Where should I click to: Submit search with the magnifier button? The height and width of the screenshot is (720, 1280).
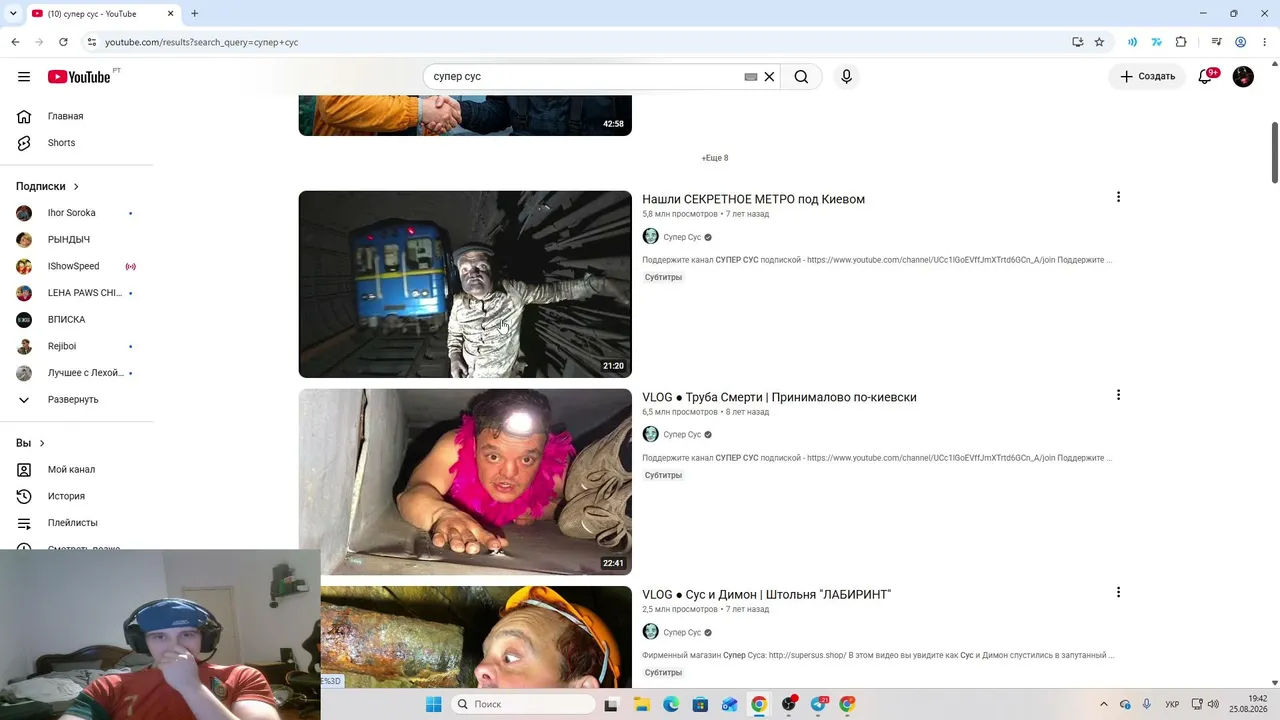pos(801,77)
